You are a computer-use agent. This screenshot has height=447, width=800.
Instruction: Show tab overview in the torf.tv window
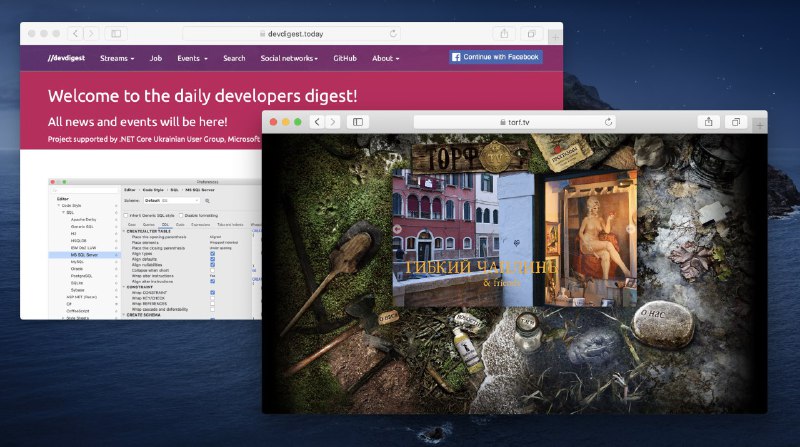pos(736,122)
